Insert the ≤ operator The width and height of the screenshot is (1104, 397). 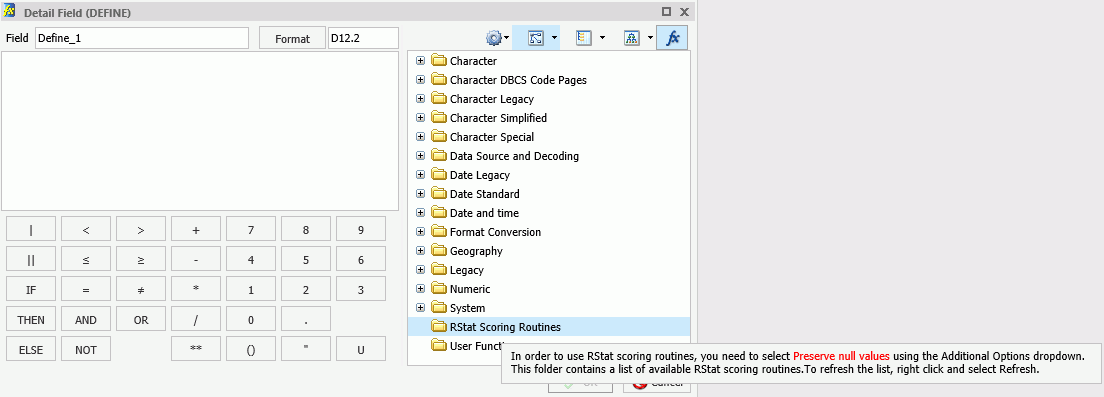[x=86, y=259]
